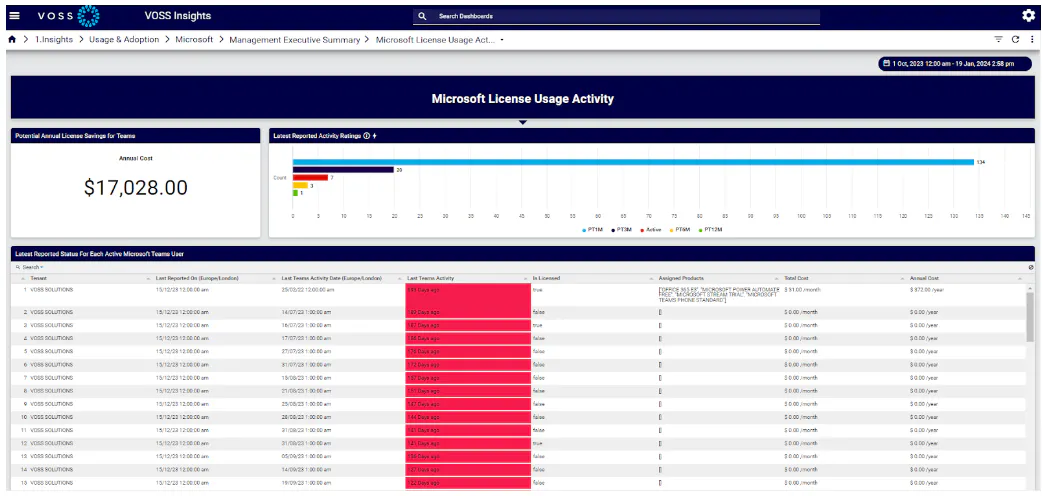Refresh the dashboard
This screenshot has height=496, width=1042.
coord(1015,40)
